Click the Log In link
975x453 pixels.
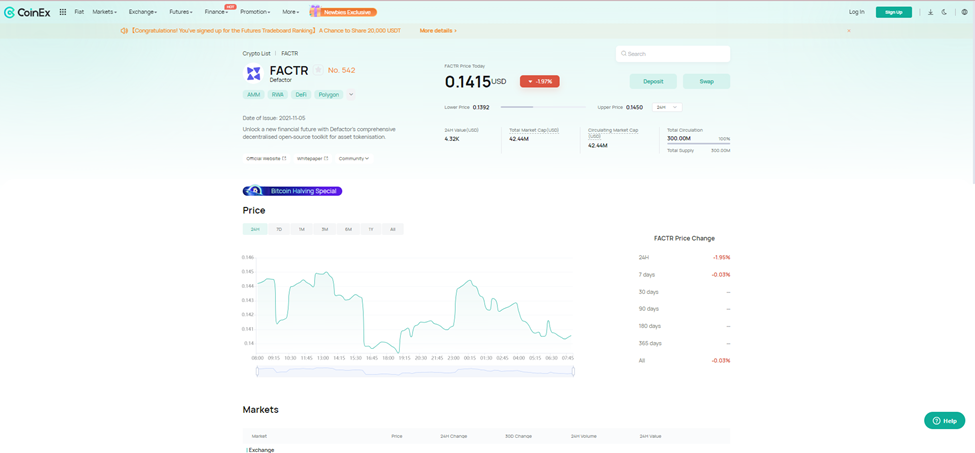click(856, 12)
